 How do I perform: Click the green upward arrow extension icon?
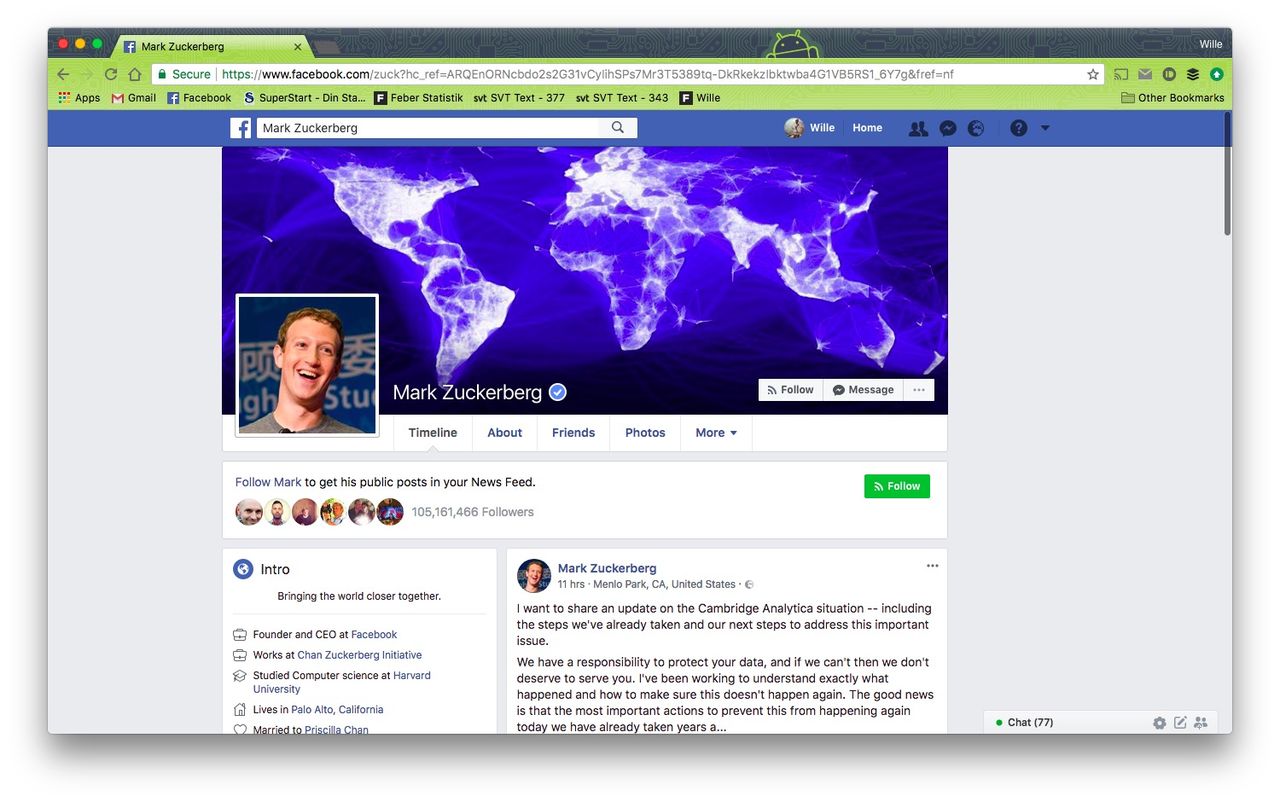coord(1216,74)
